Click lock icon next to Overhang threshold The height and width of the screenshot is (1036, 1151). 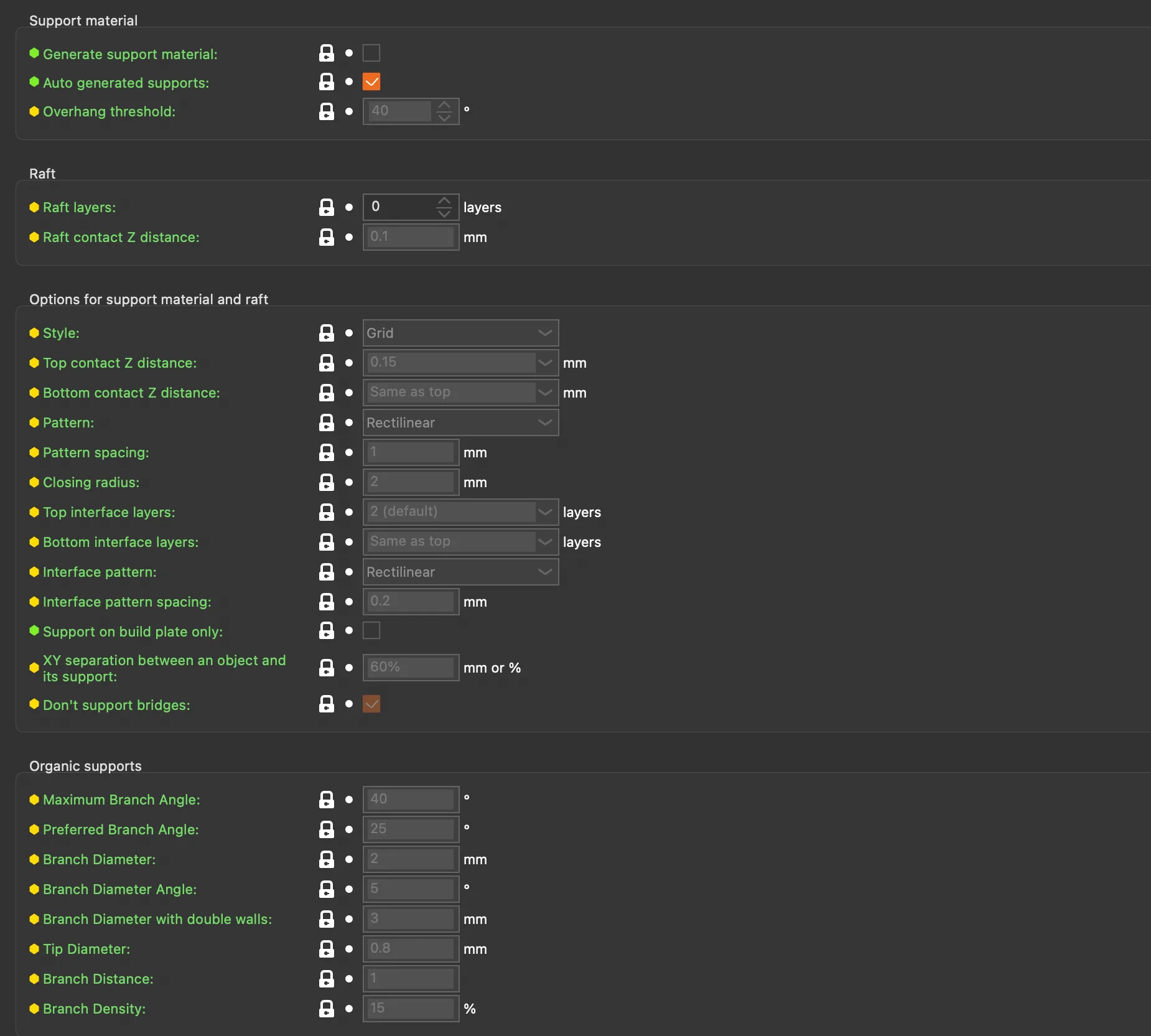pyautogui.click(x=327, y=111)
